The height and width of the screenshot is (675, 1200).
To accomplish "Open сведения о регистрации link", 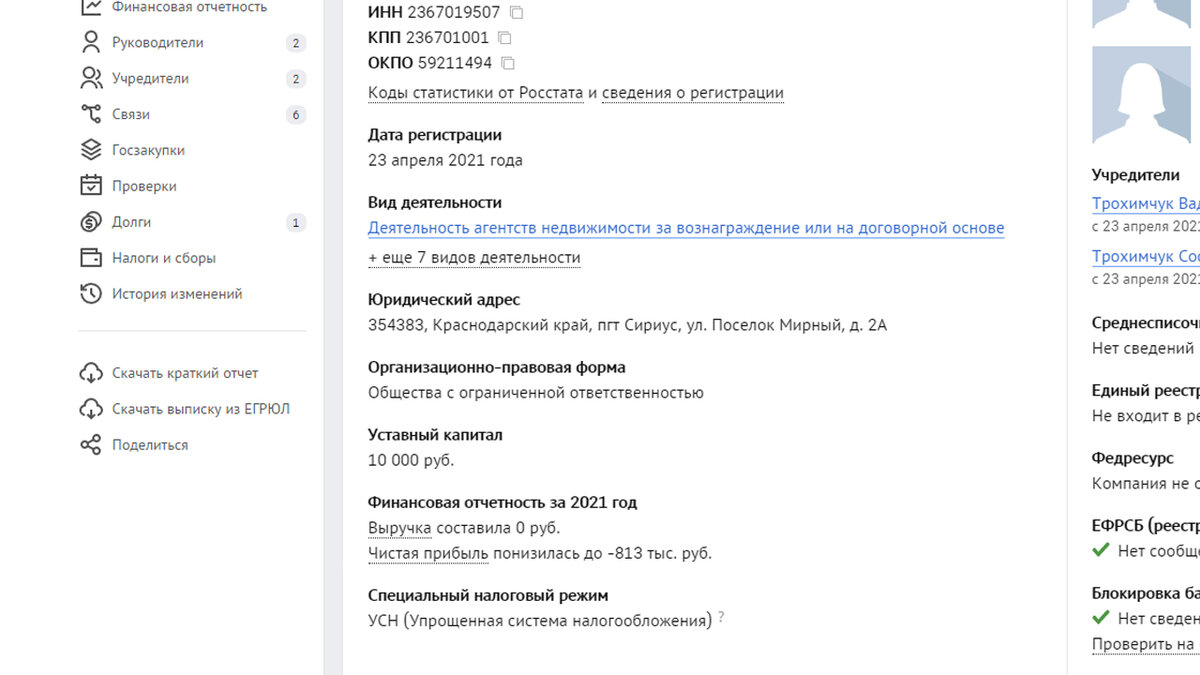I will point(693,93).
